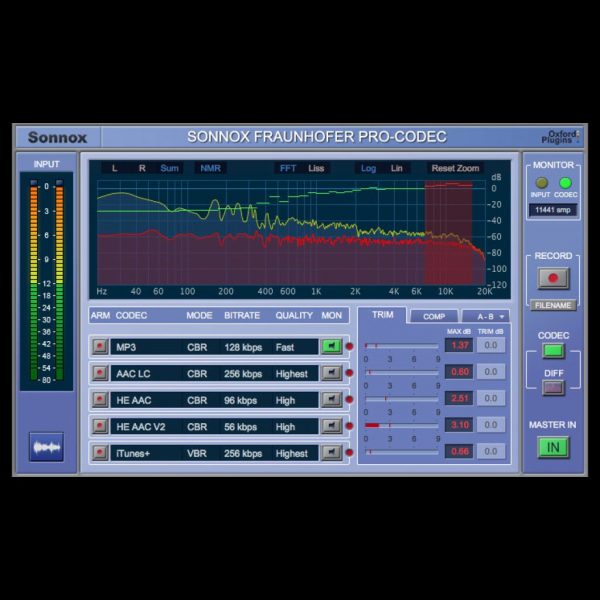Screen dimensions: 600x600
Task: Toggle the DIFF audition button
Action: pyautogui.click(x=553, y=388)
